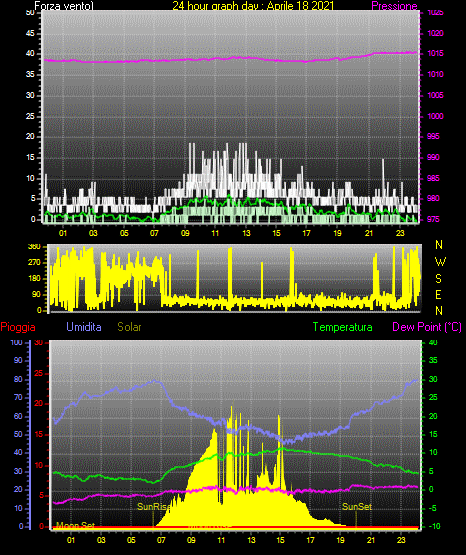This screenshot has width=466, height=555.
Task: Click pressure axis value 975
Action: tap(433, 219)
